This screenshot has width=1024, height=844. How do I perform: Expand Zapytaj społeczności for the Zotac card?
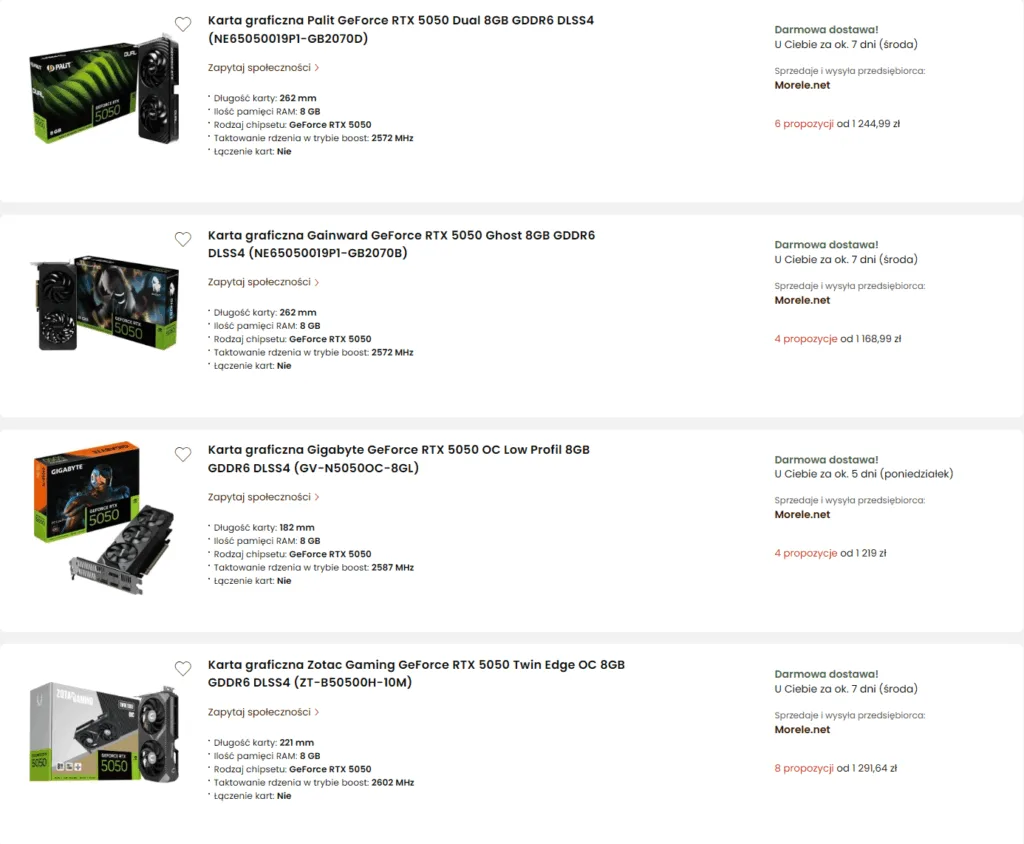pos(264,712)
